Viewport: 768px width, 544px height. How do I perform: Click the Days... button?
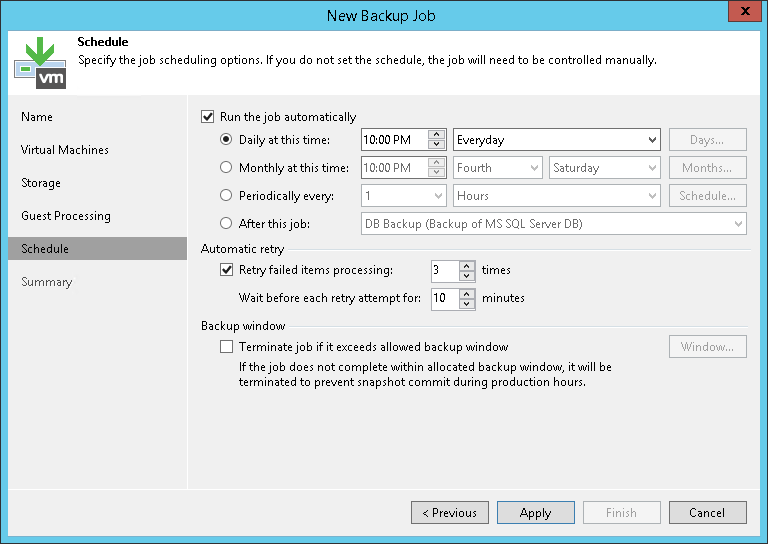tap(707, 140)
